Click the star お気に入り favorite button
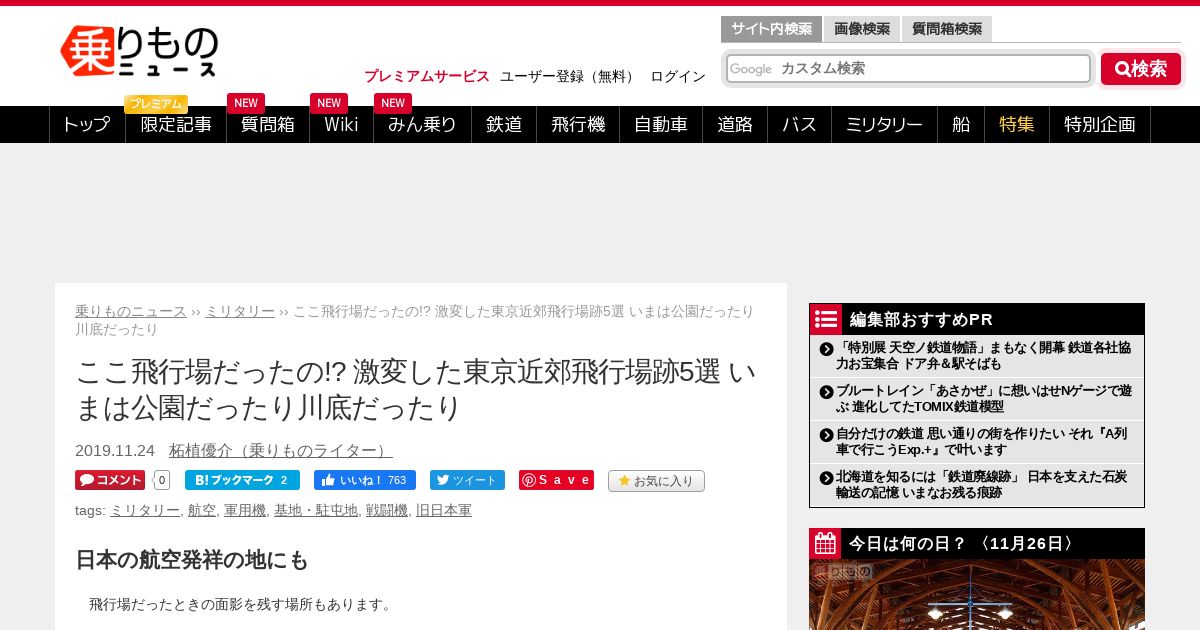This screenshot has height=630, width=1200. [x=656, y=481]
